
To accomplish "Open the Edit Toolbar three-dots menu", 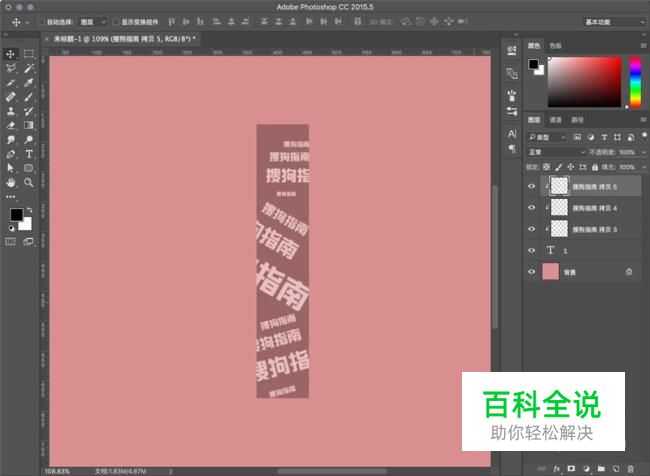I will click(x=10, y=197).
